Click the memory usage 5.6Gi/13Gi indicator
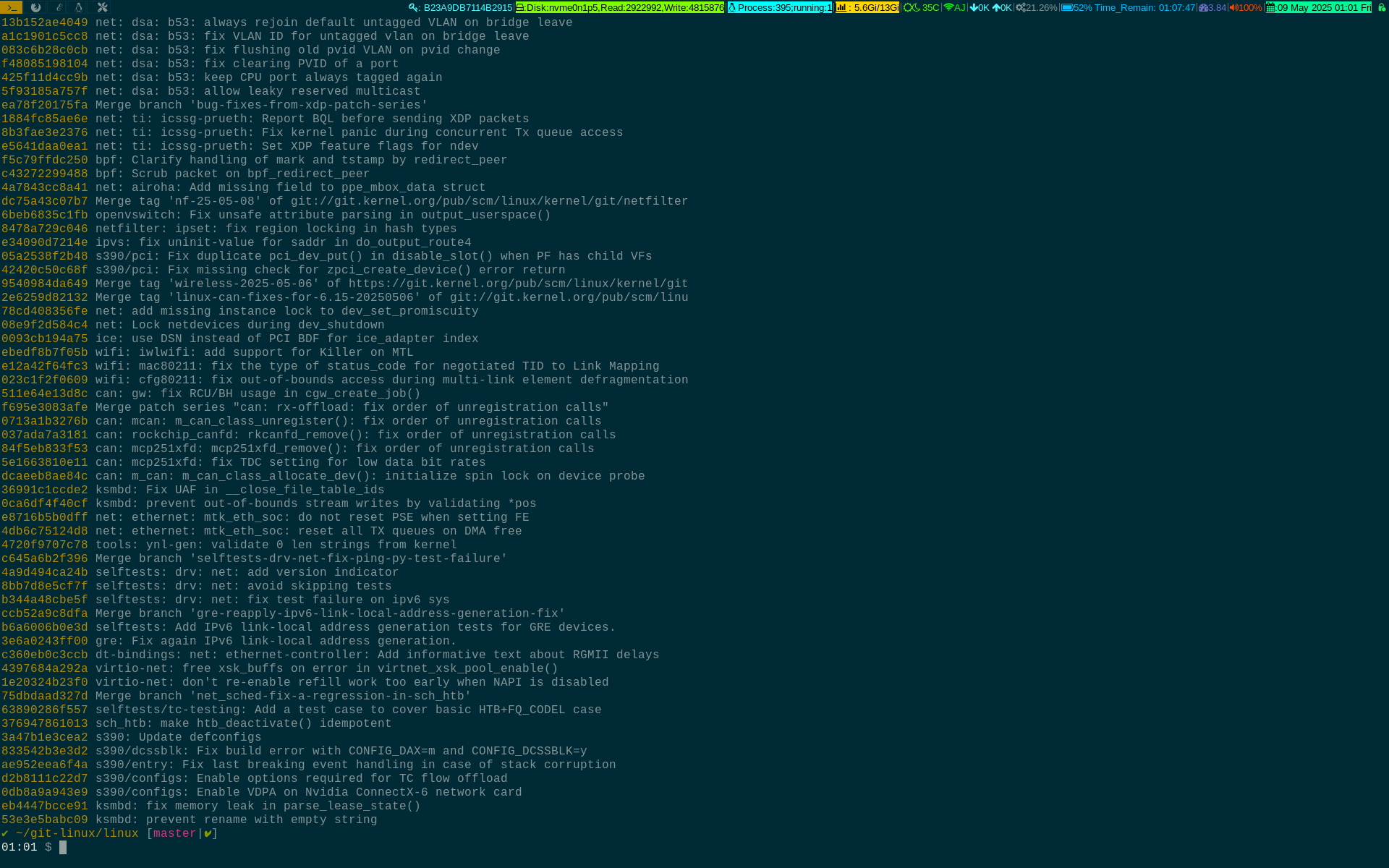This screenshot has height=868, width=1389. point(867,7)
